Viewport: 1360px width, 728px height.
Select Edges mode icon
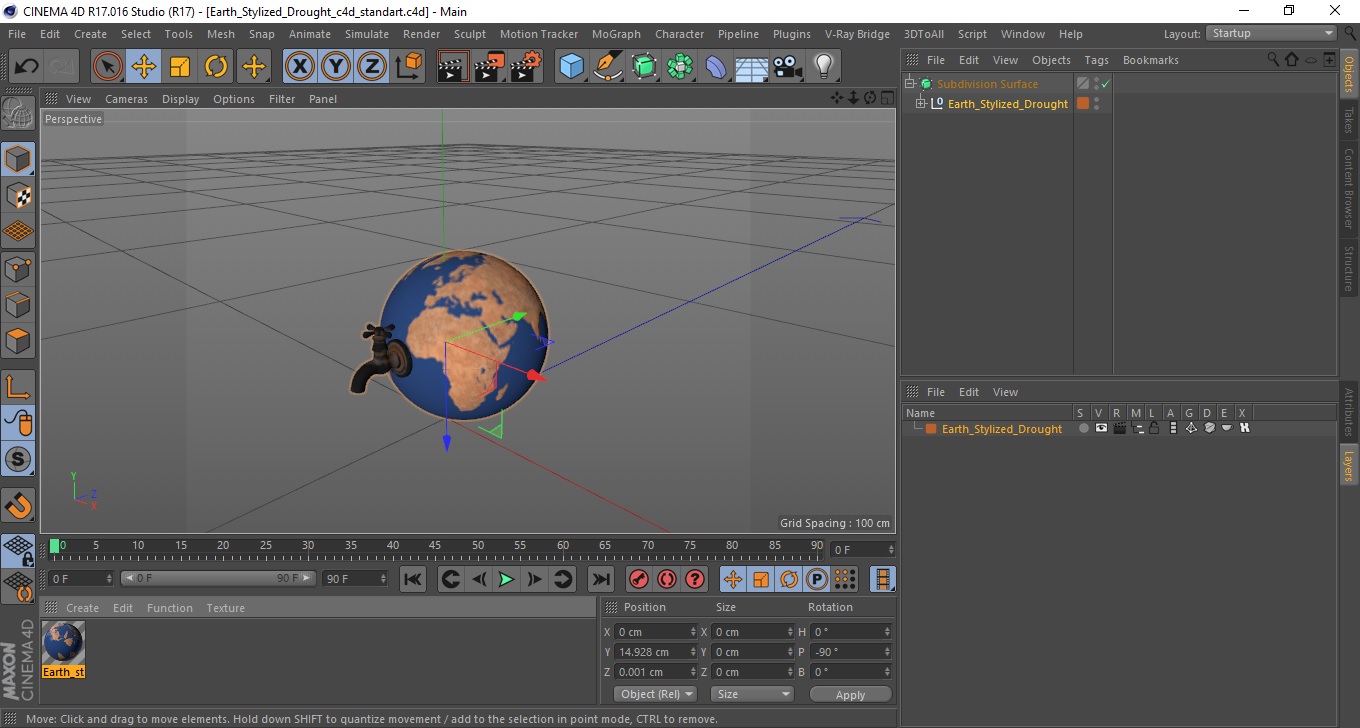tap(18, 304)
